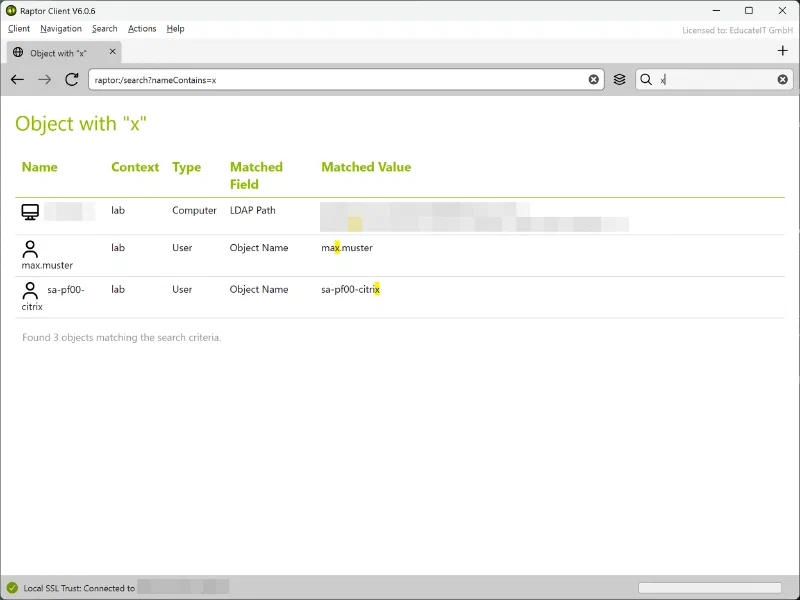Reload the current search page
This screenshot has width=800, height=600.
click(x=71, y=80)
